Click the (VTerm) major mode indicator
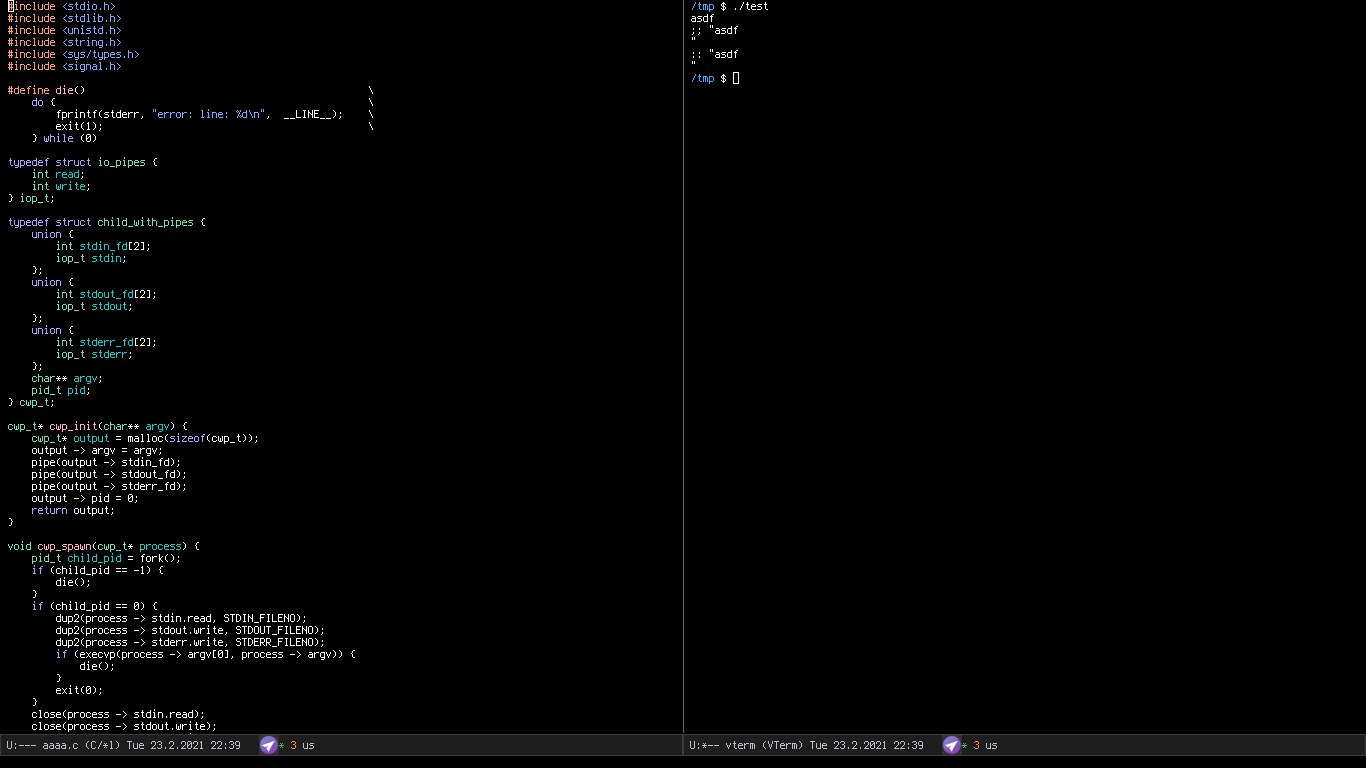This screenshot has width=1366, height=768. click(783, 746)
